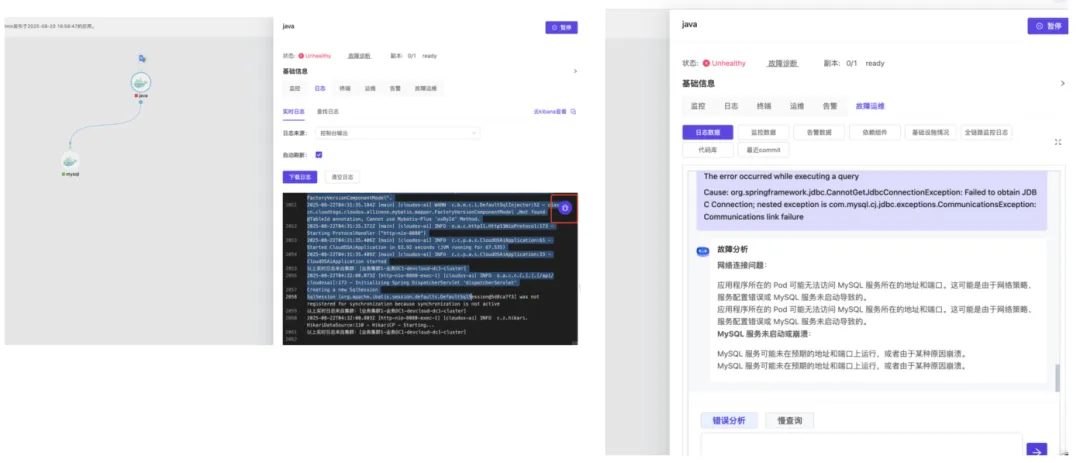Click the small blue icon above java node
This screenshot has height=463, width=1080.
[x=142, y=59]
